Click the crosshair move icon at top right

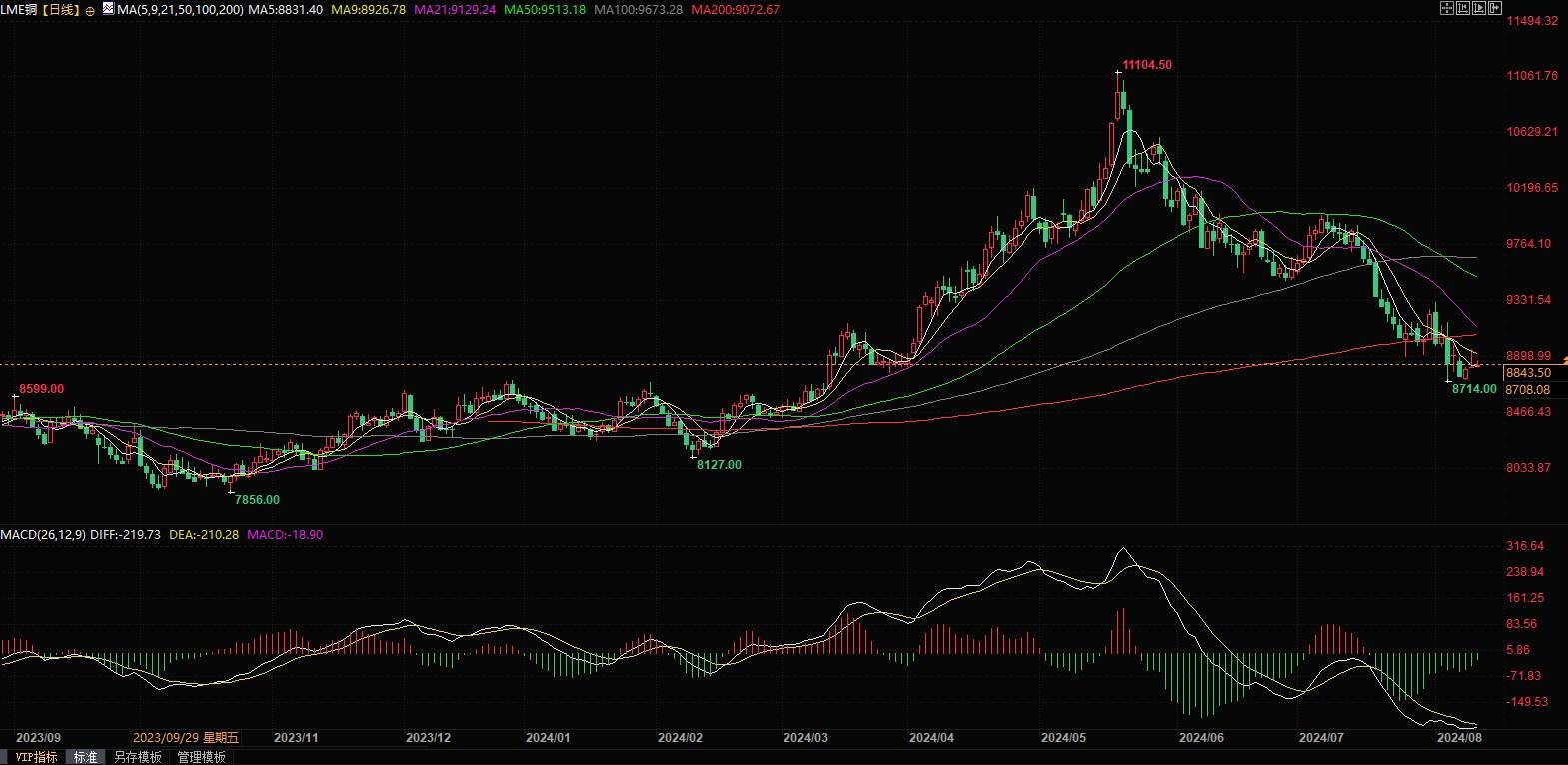click(x=1446, y=8)
